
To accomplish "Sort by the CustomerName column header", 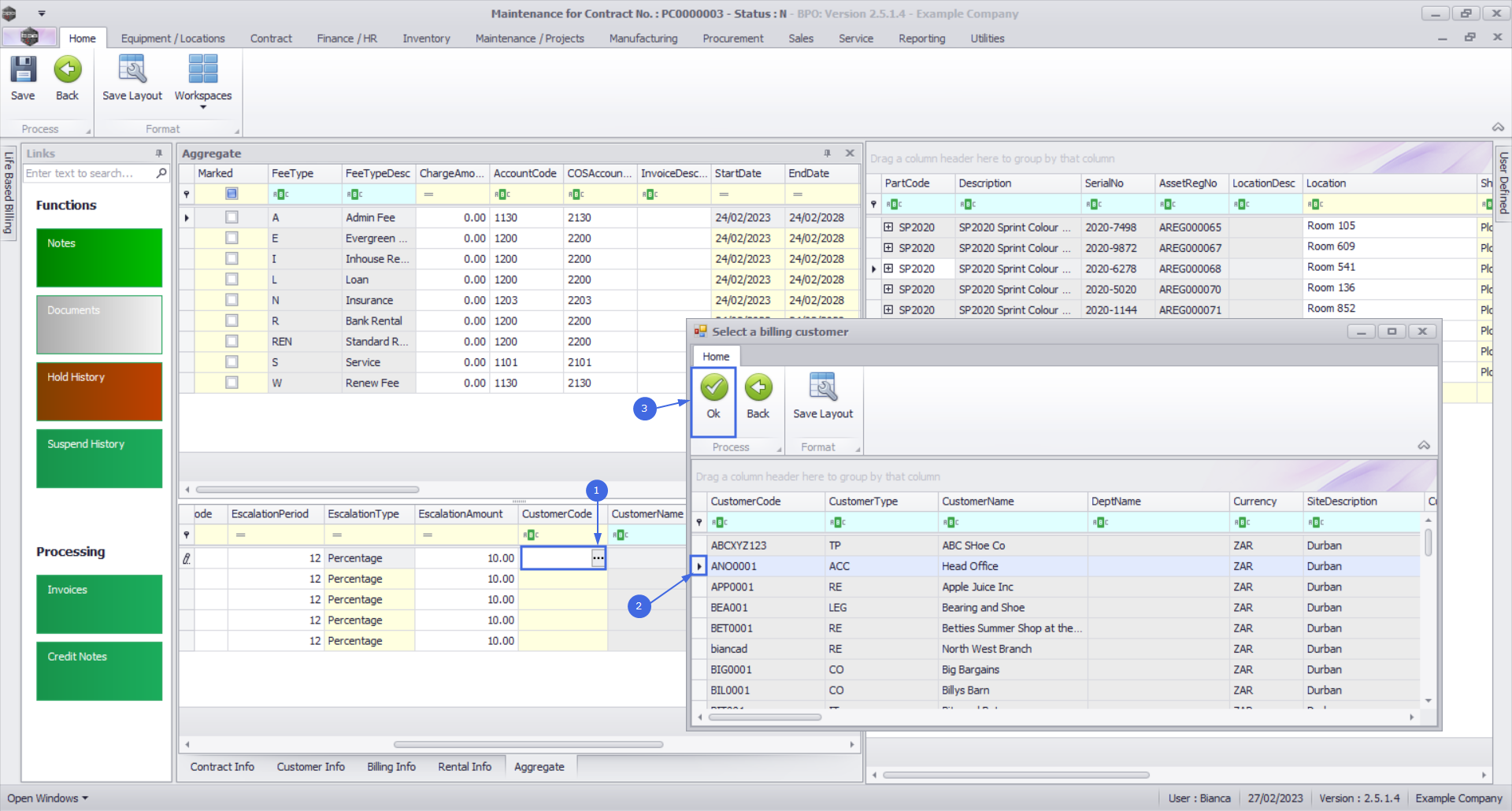I will [1013, 502].
